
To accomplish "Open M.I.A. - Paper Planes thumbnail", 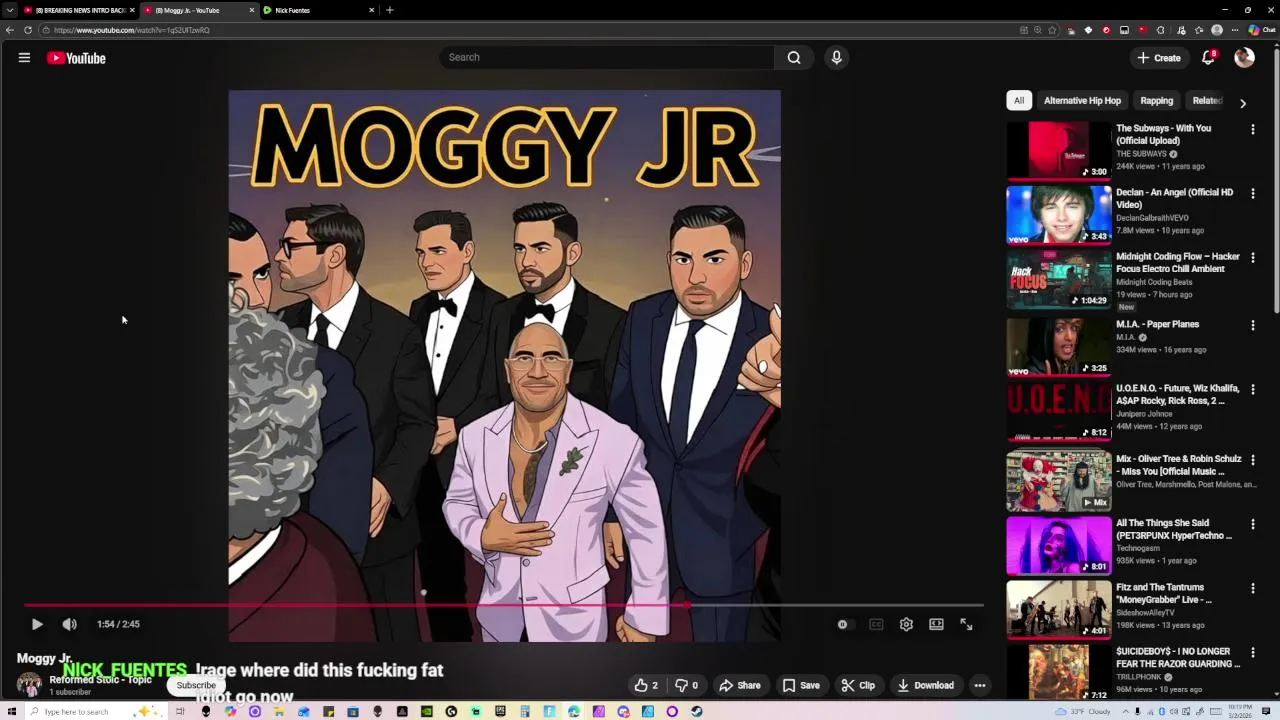I will point(1059,346).
